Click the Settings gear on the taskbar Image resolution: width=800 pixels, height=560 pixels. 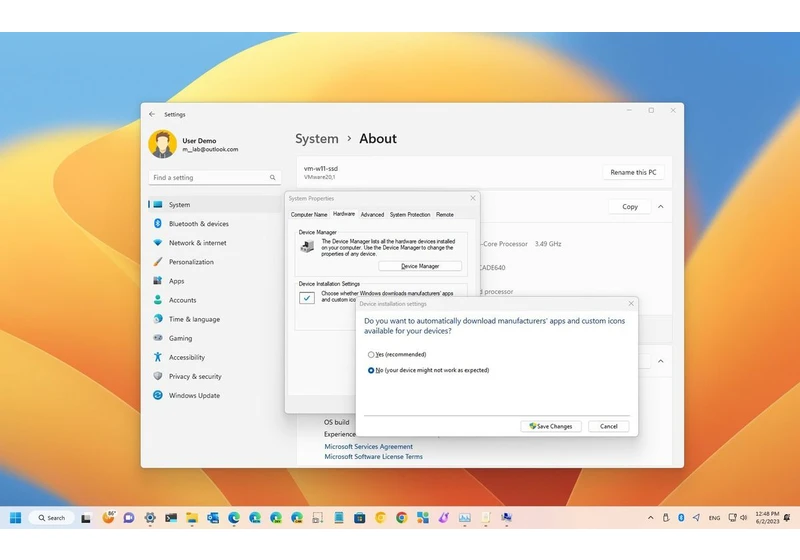pos(149,518)
